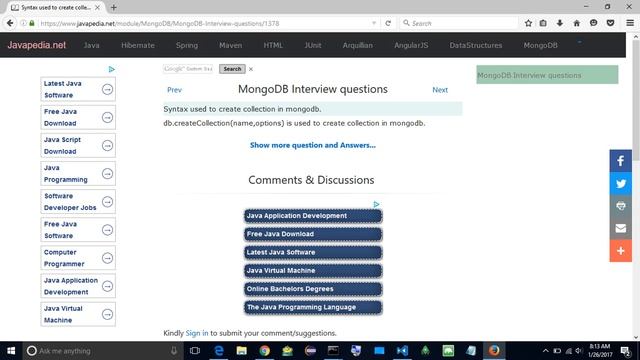Go back with the browser back arrow

click(x=10, y=23)
